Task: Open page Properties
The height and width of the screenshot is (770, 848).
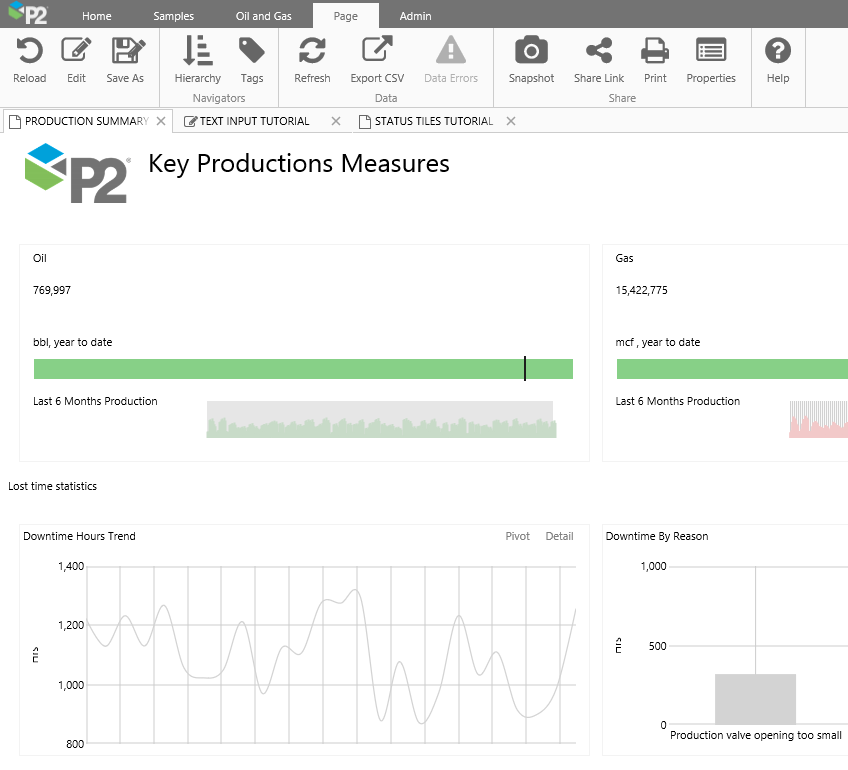Action: (711, 52)
